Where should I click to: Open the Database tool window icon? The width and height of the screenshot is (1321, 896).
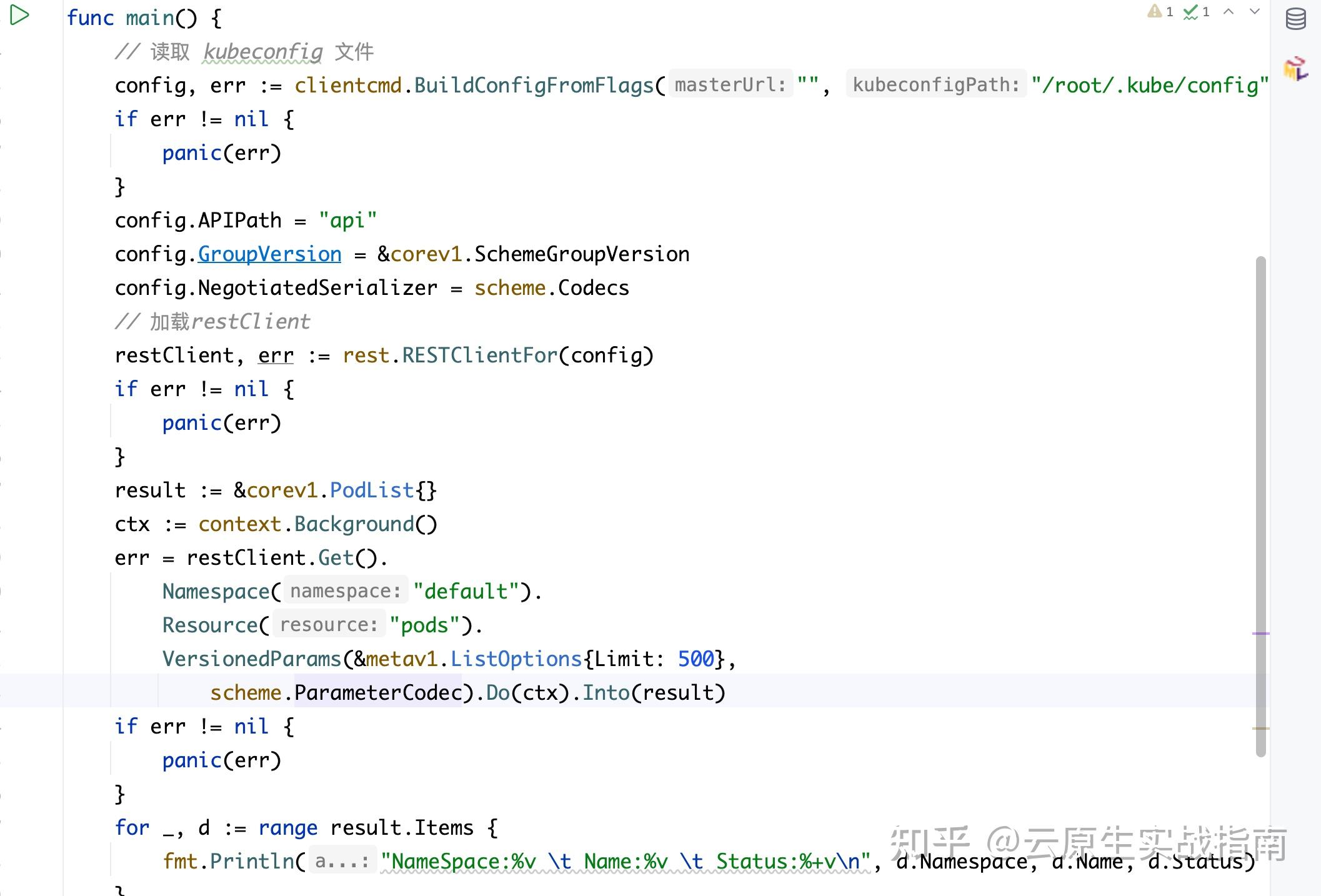pos(1295,19)
